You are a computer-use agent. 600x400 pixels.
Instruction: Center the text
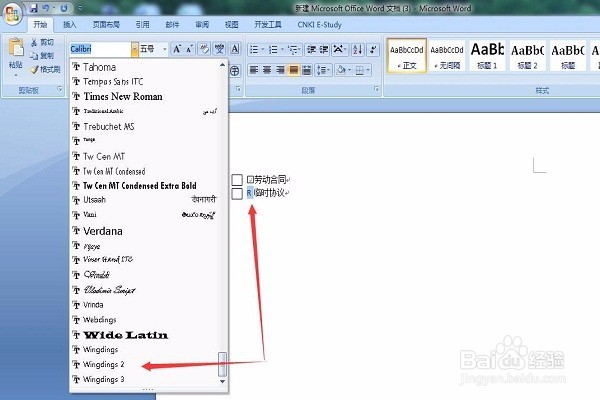[267, 70]
